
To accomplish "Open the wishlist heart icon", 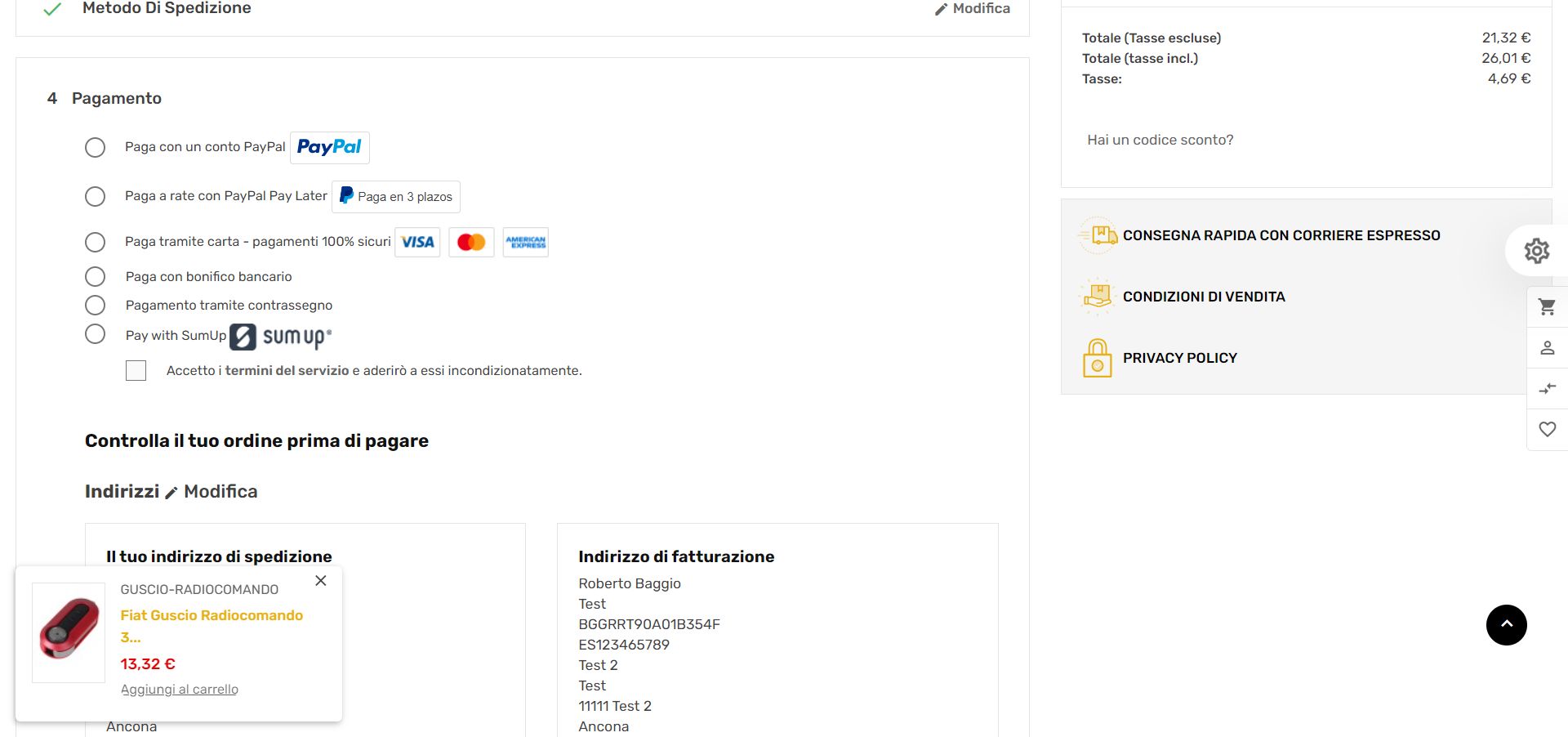I will pos(1547,429).
